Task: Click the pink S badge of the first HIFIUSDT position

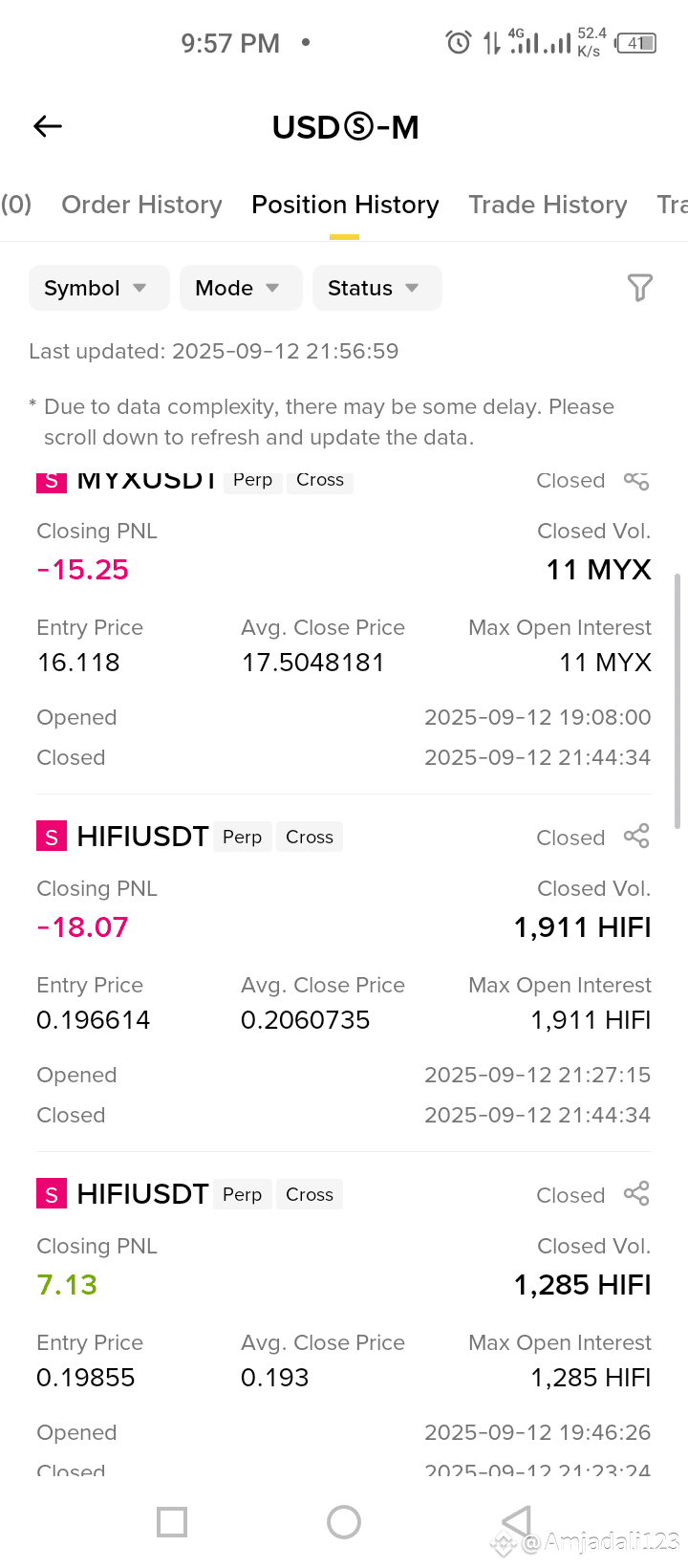Action: click(x=52, y=837)
